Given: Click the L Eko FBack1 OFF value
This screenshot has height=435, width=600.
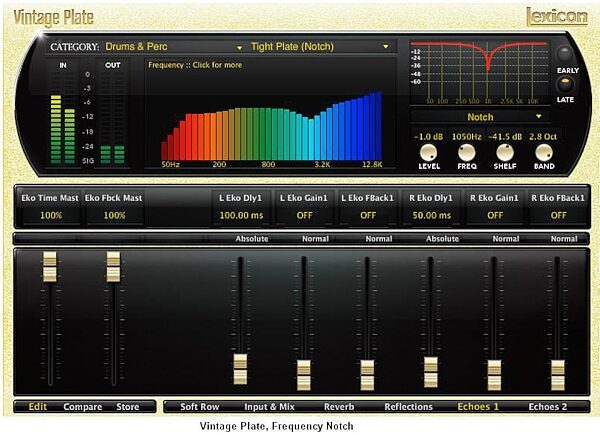Looking at the screenshot, I should tap(368, 215).
